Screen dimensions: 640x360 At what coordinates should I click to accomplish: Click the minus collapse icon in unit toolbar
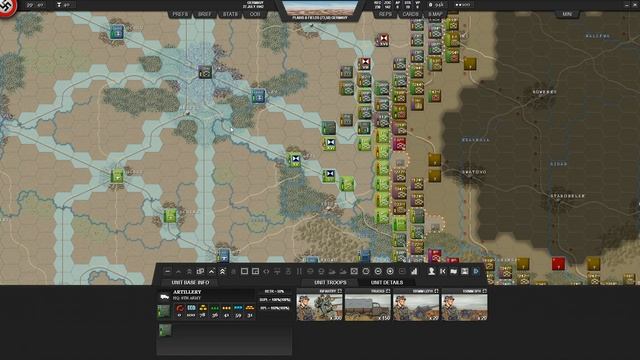(167, 271)
